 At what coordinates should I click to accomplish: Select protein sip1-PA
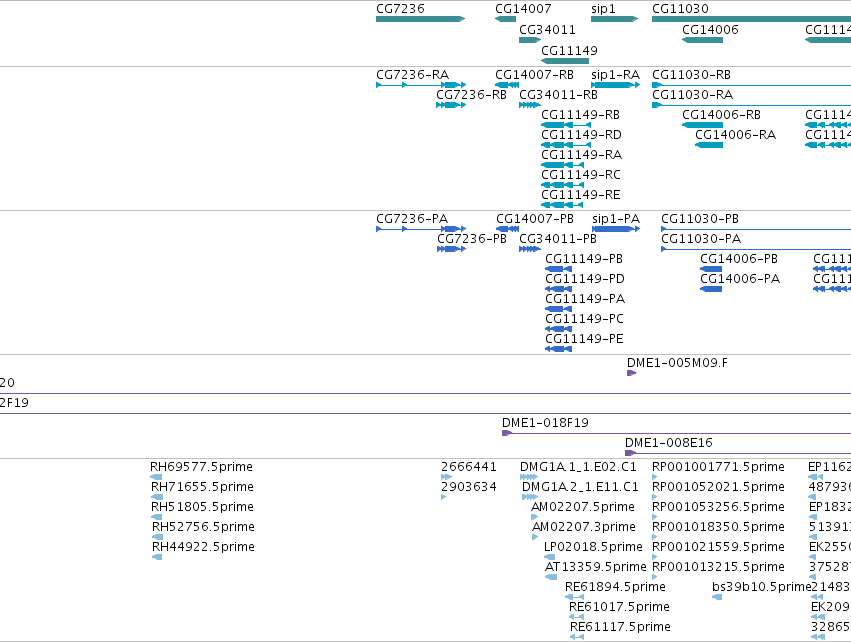(x=616, y=229)
